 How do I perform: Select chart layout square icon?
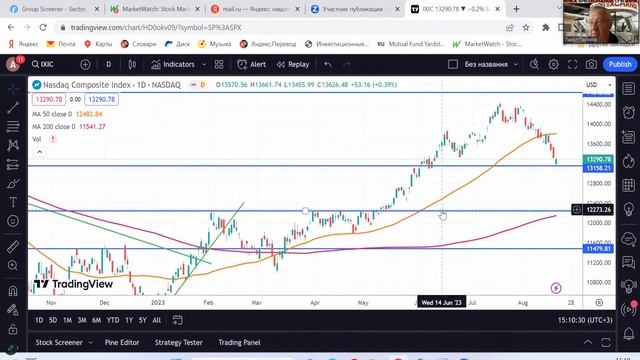point(453,64)
